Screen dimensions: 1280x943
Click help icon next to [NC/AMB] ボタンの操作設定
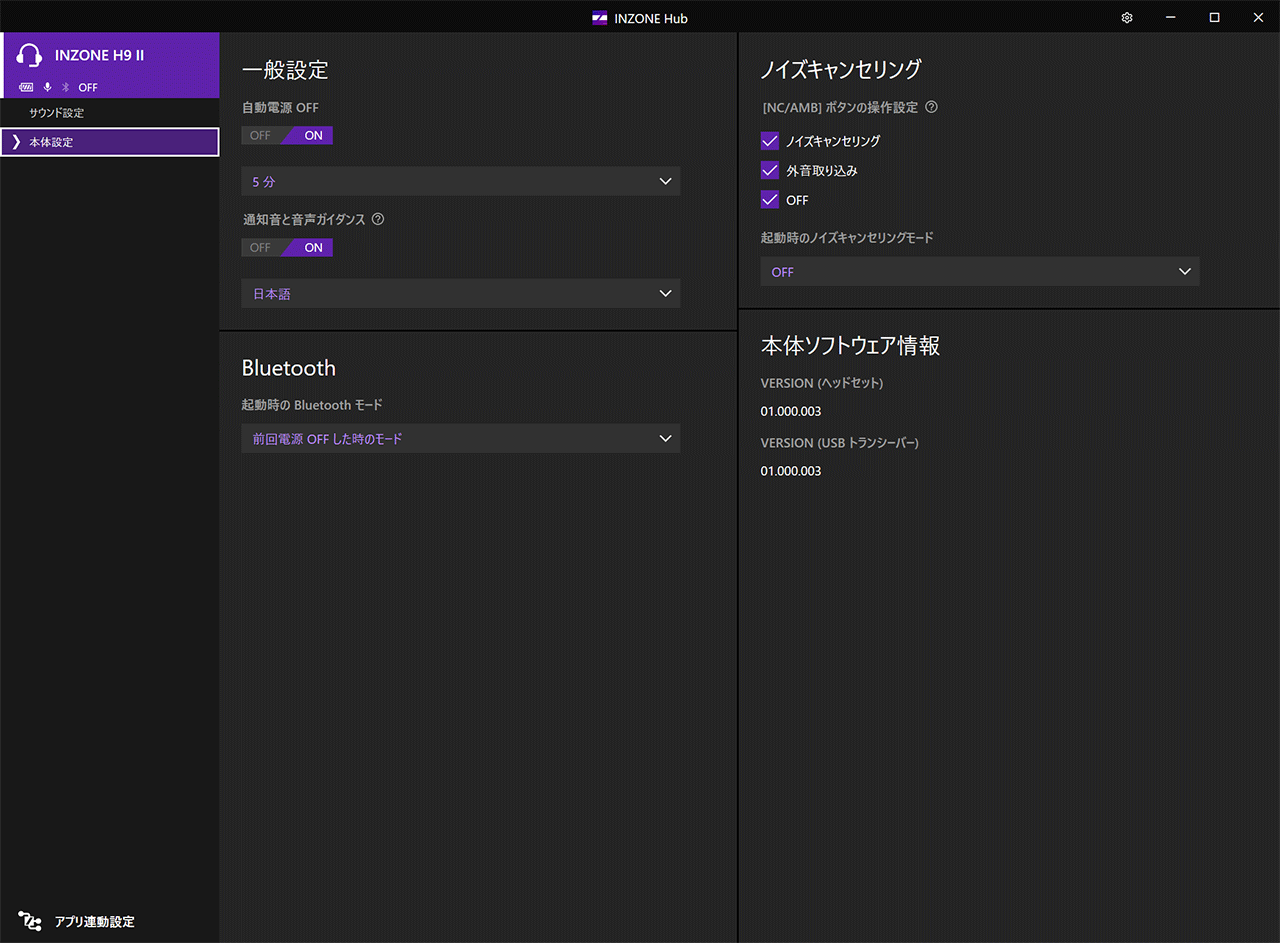click(931, 108)
